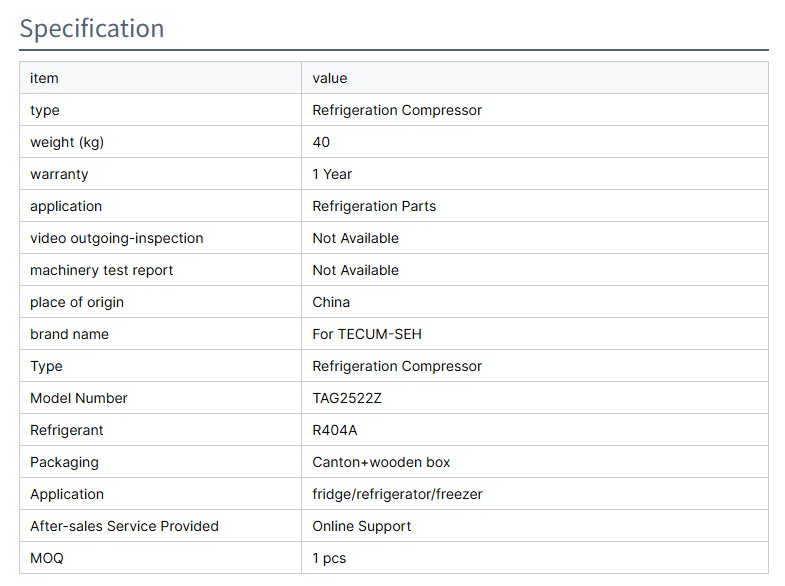Click the "video outgoing-inspection" label
The width and height of the screenshot is (785, 586).
(x=116, y=238)
